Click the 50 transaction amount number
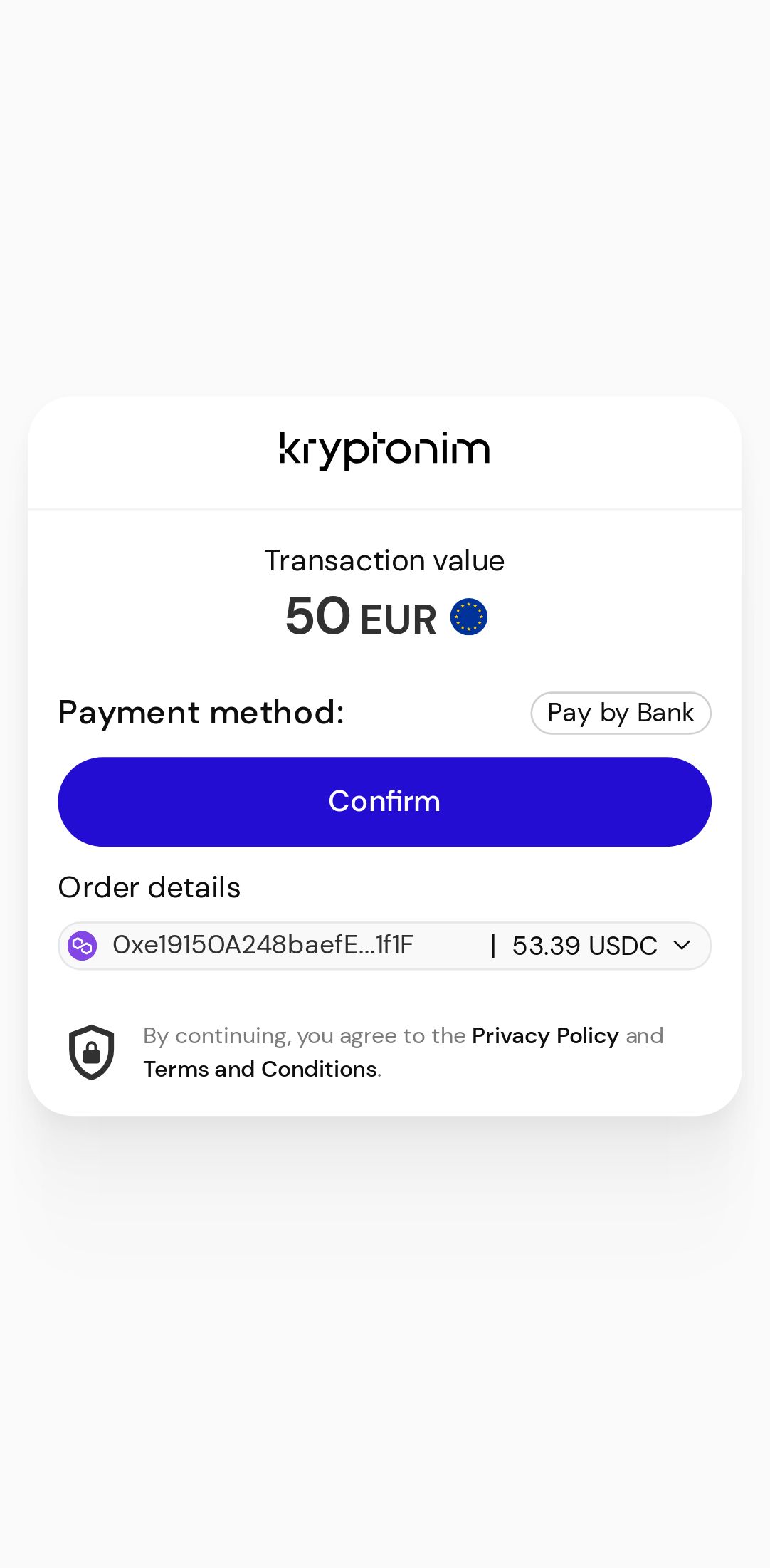 coord(317,617)
